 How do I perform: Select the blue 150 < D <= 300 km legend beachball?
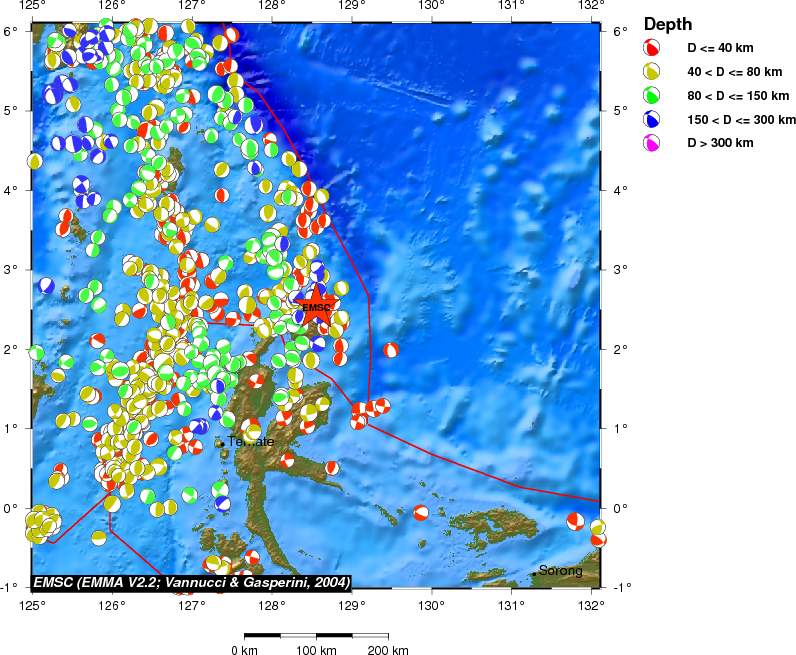(651, 120)
